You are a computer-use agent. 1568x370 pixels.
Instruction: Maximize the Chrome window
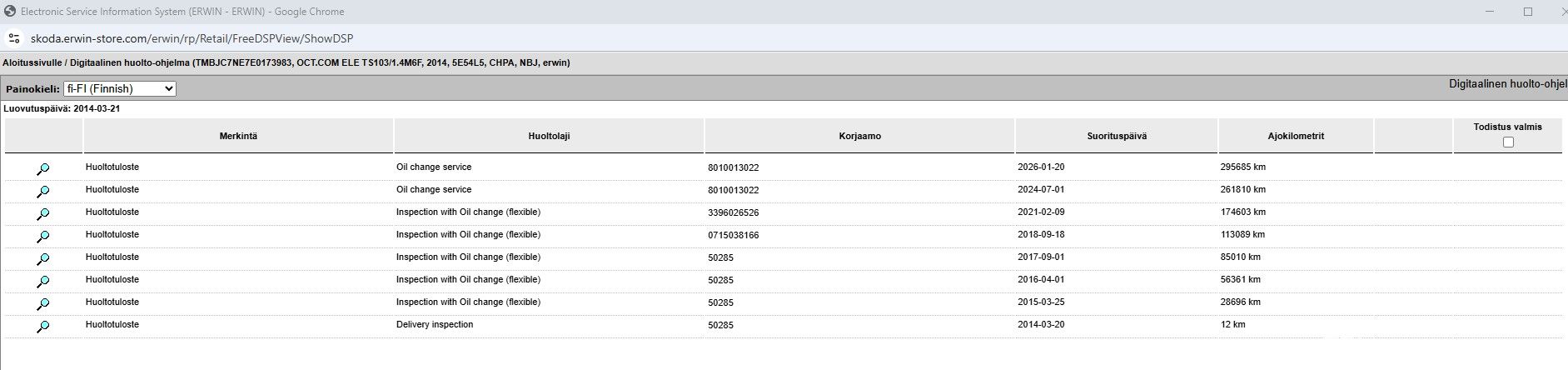click(1527, 12)
